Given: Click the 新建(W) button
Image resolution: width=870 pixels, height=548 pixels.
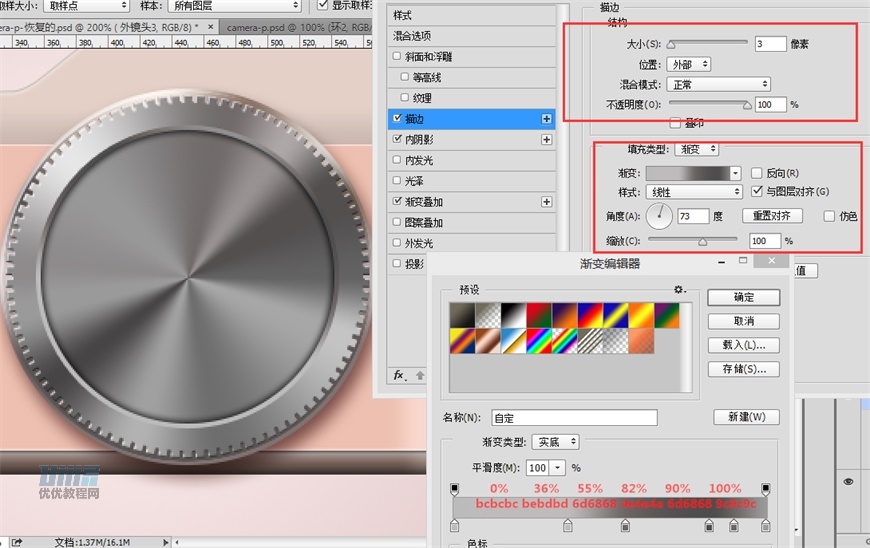Looking at the screenshot, I should click(746, 417).
